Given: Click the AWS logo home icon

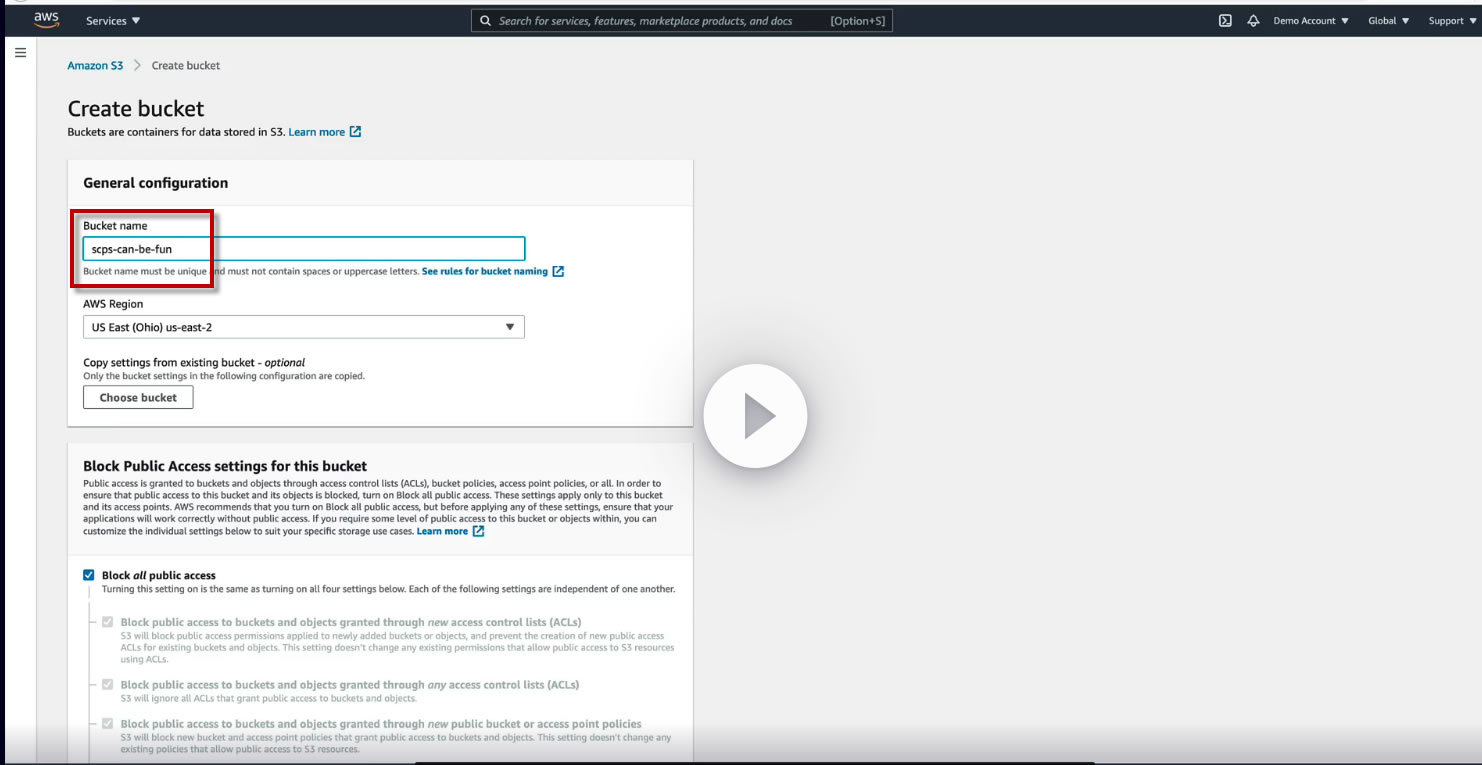Looking at the screenshot, I should pos(47,20).
